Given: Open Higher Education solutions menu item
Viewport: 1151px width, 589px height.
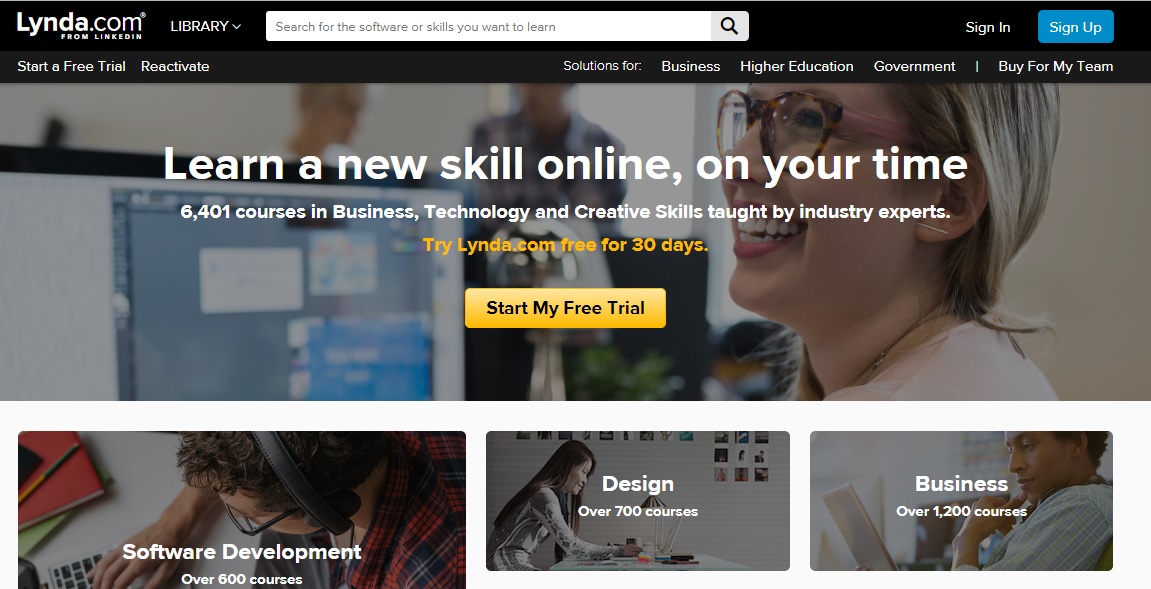Looking at the screenshot, I should [x=796, y=66].
